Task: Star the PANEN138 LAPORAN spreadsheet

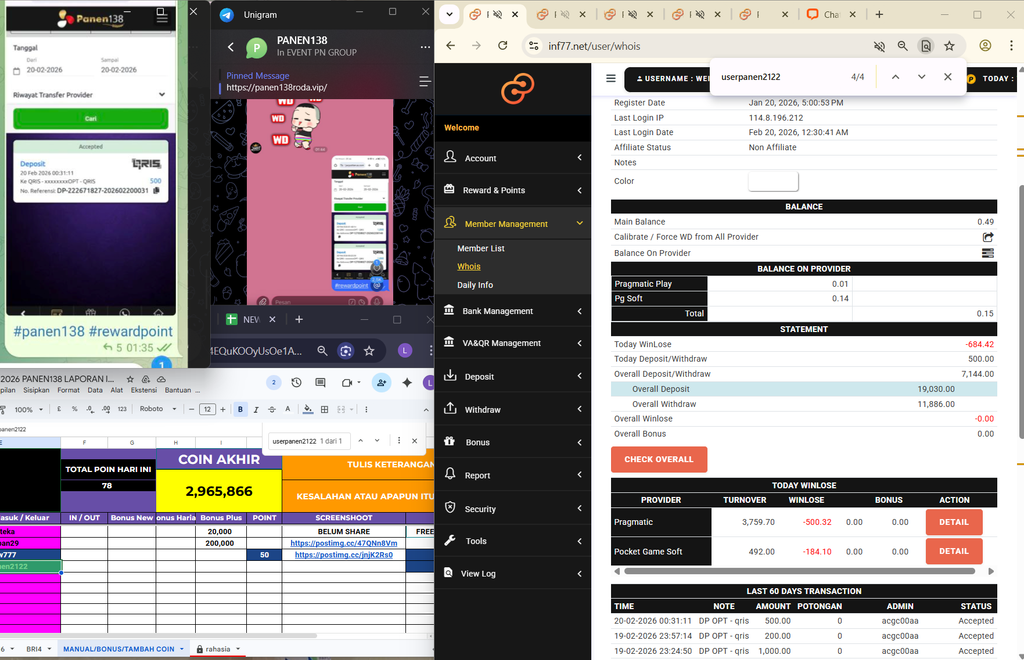Action: click(130, 379)
